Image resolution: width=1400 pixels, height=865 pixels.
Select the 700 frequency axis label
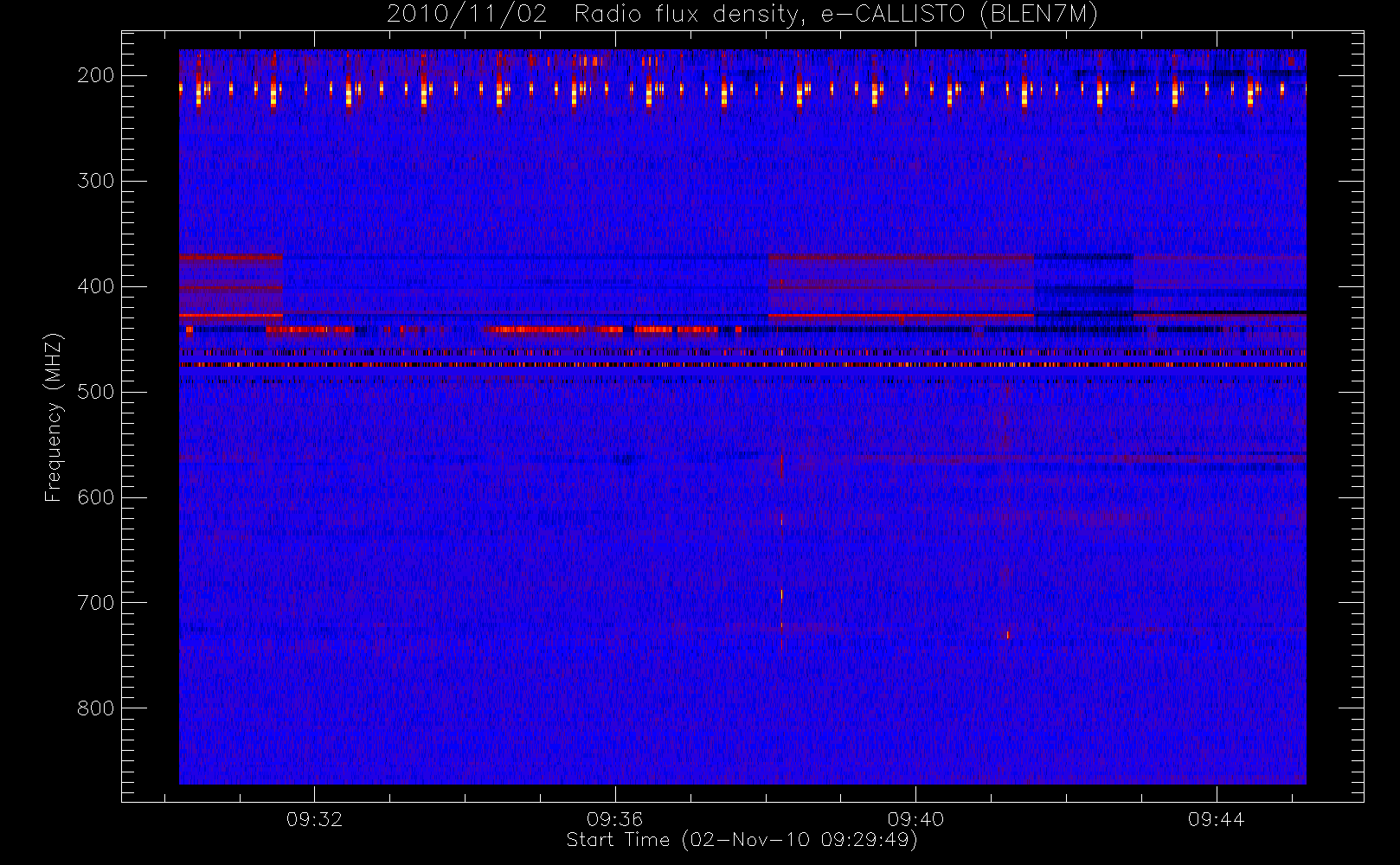(95, 603)
